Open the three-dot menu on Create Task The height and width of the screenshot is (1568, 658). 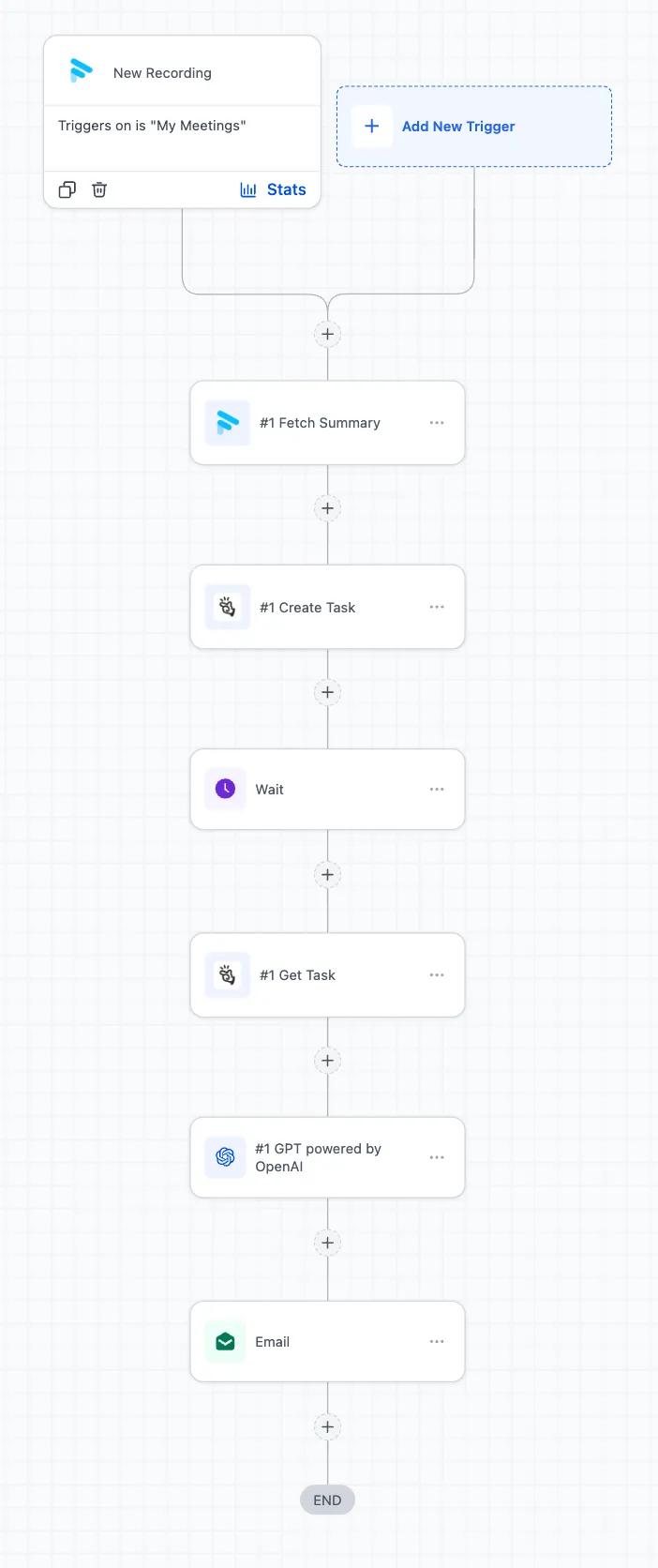(437, 607)
